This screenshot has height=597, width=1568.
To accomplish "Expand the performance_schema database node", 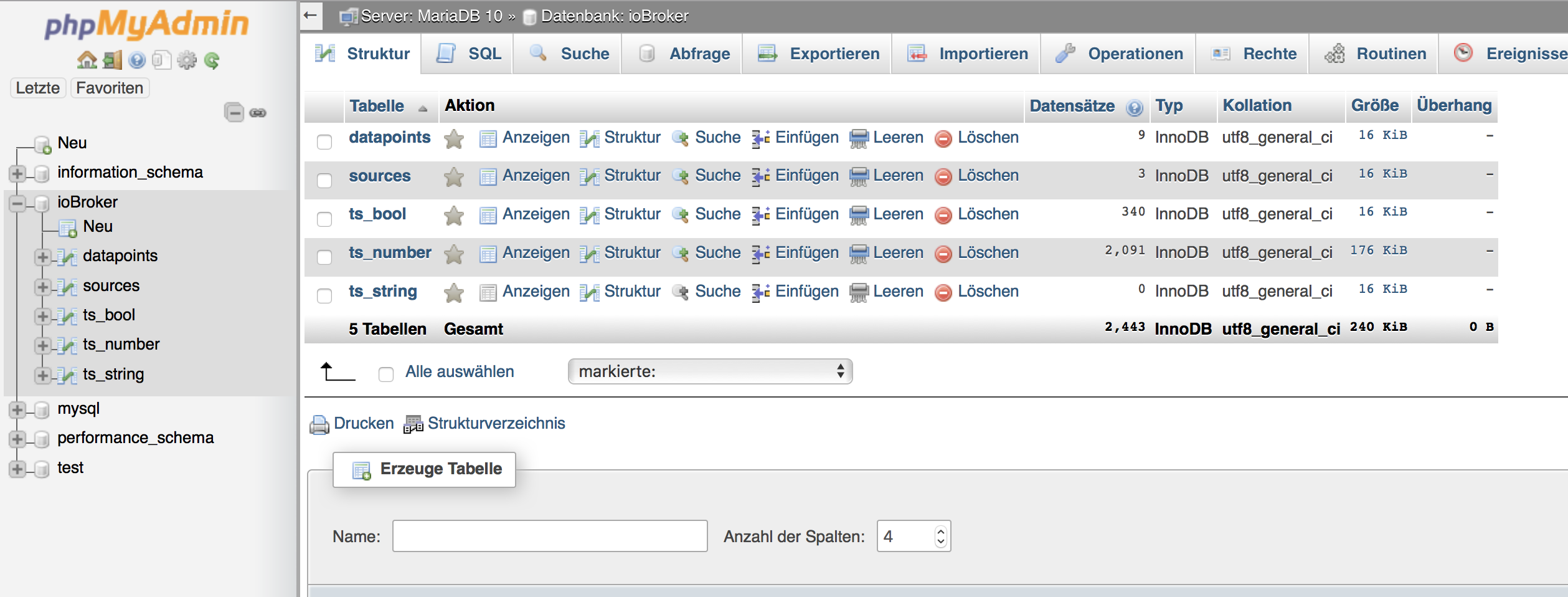I will click(17, 439).
